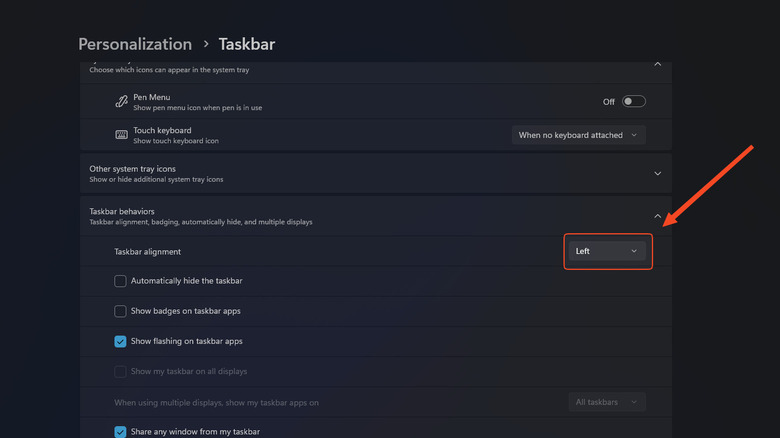Click the Taskbar behaviors heading text

122,211
